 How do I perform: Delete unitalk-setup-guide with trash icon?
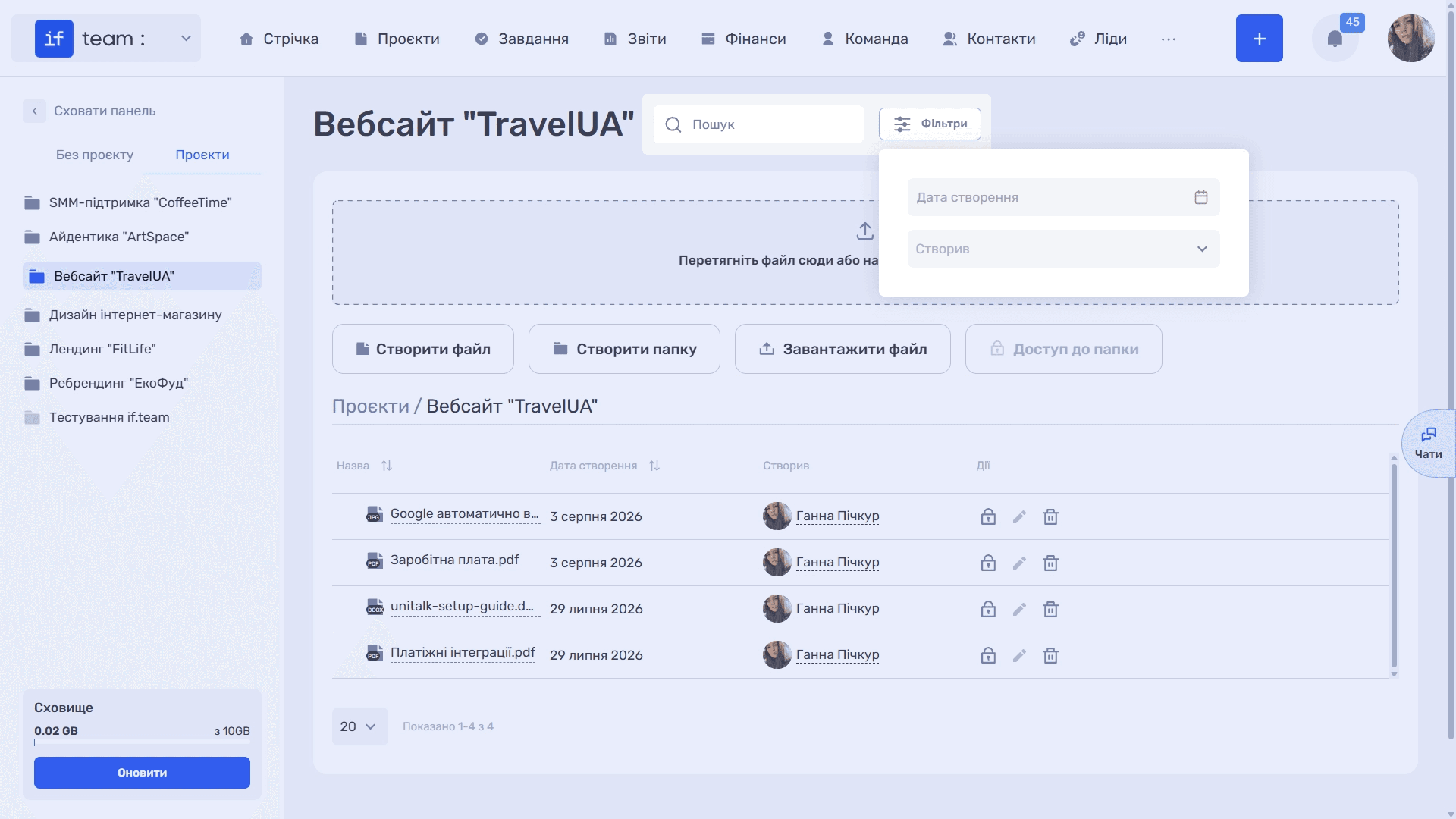pyautogui.click(x=1050, y=609)
